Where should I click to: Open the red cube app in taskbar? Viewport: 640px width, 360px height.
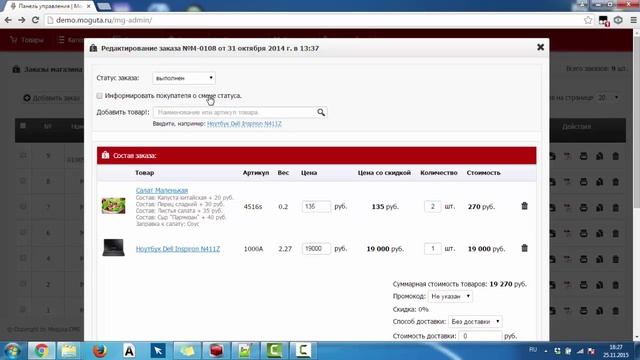coord(216,351)
